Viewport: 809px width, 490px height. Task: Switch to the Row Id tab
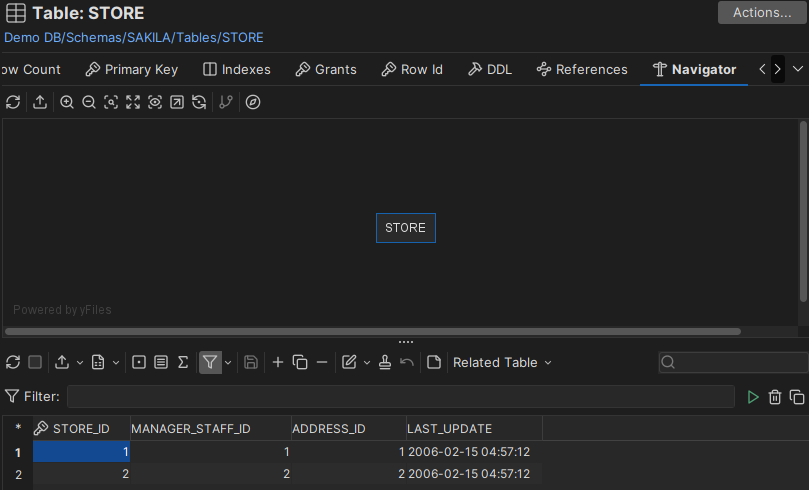coord(412,70)
